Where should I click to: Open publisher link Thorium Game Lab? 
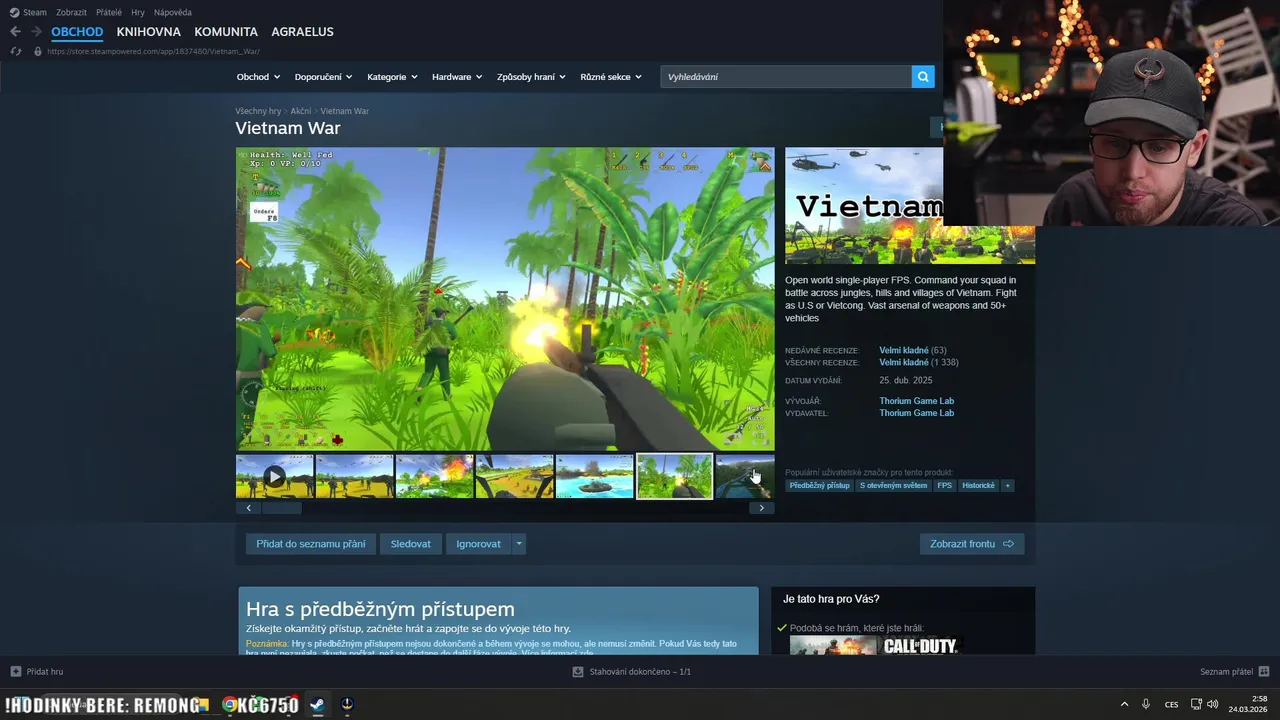(x=917, y=413)
